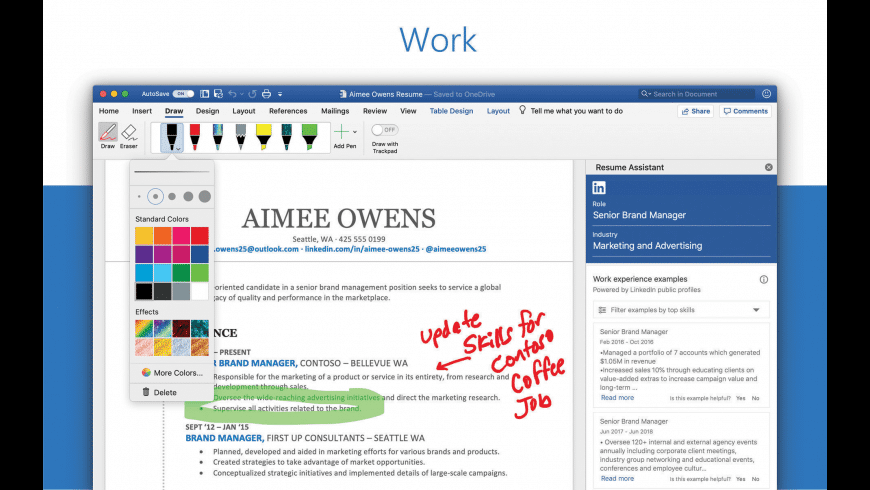This screenshot has height=490, width=870.
Task: Select the fourth pen thickness dot
Action: 189,196
